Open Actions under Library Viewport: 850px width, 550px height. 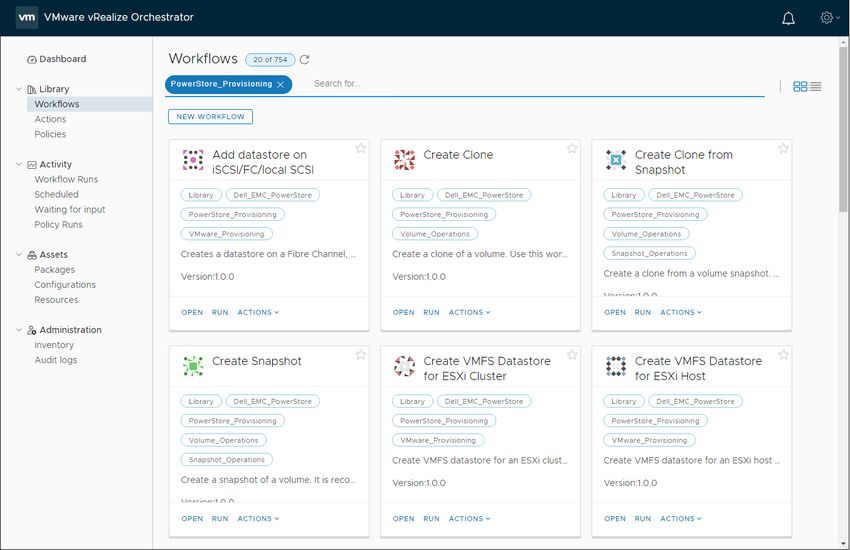(50, 119)
